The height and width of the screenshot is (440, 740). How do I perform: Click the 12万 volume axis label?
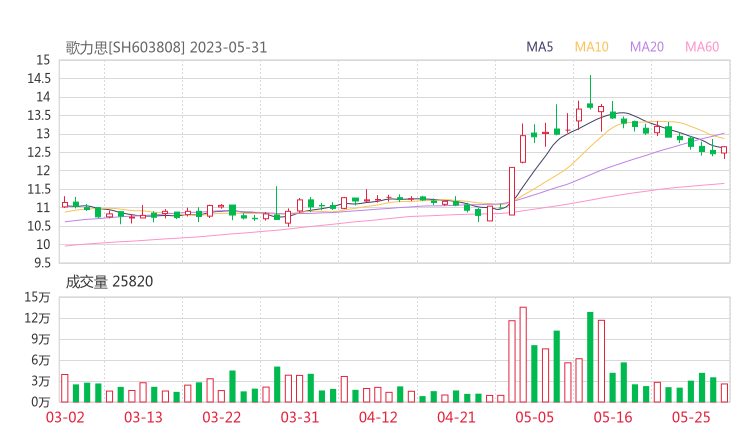[x=37, y=318]
